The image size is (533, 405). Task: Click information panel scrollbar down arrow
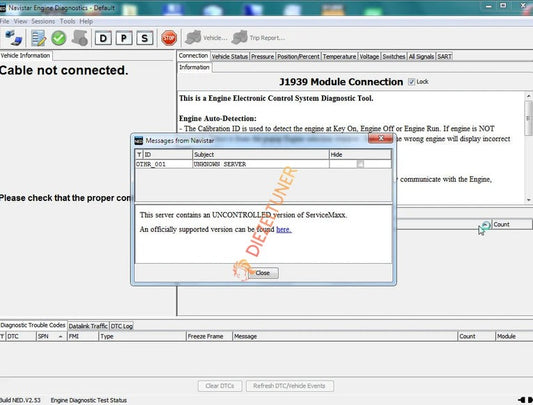pyautogui.click(x=529, y=200)
